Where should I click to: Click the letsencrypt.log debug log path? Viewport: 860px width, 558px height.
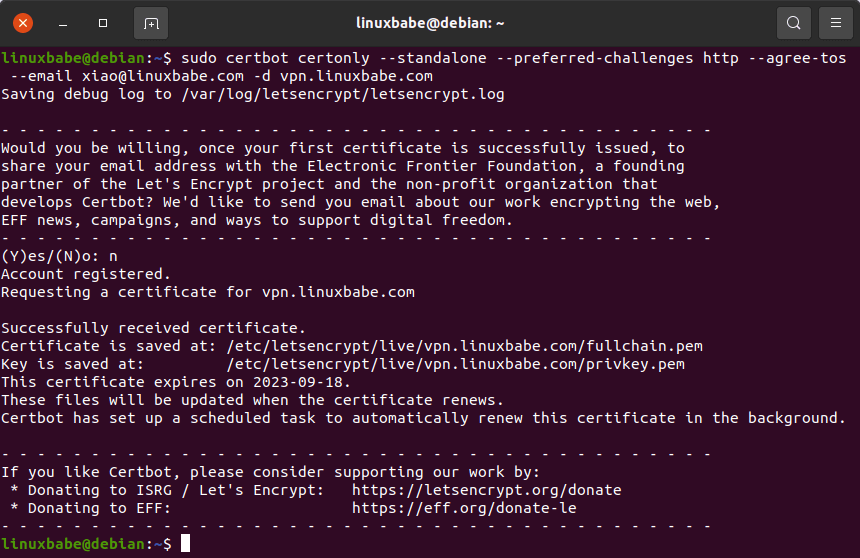(x=342, y=95)
